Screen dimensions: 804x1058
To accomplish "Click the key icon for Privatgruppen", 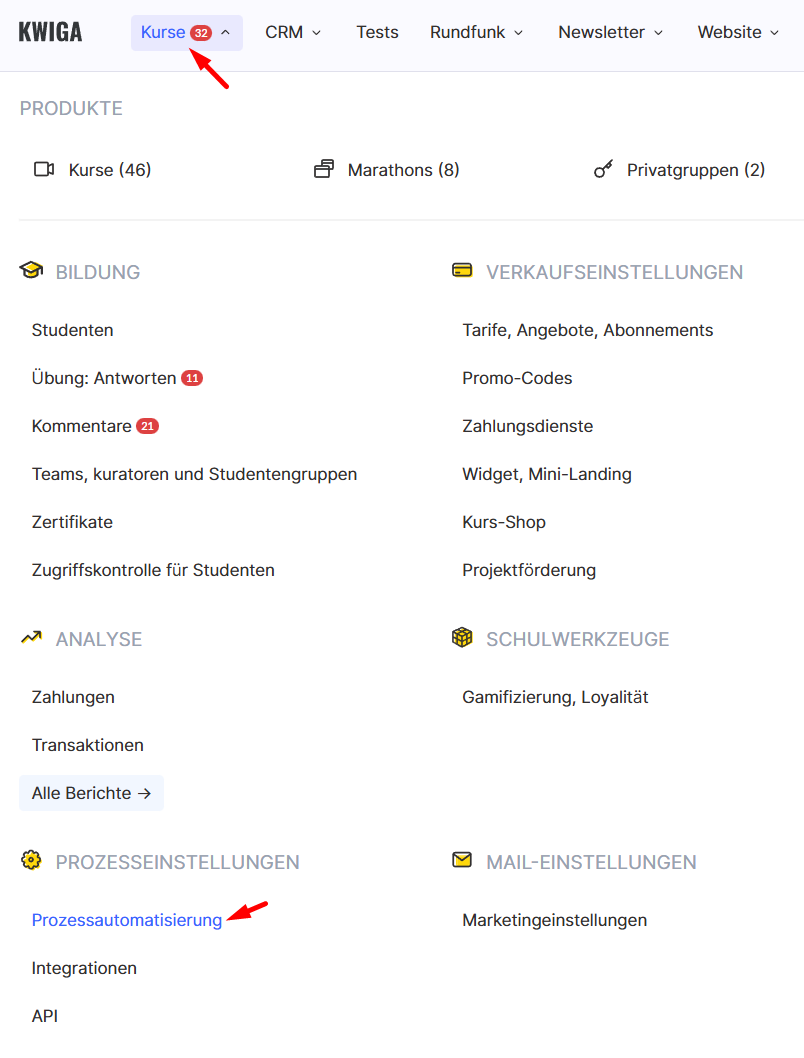I will (x=603, y=170).
